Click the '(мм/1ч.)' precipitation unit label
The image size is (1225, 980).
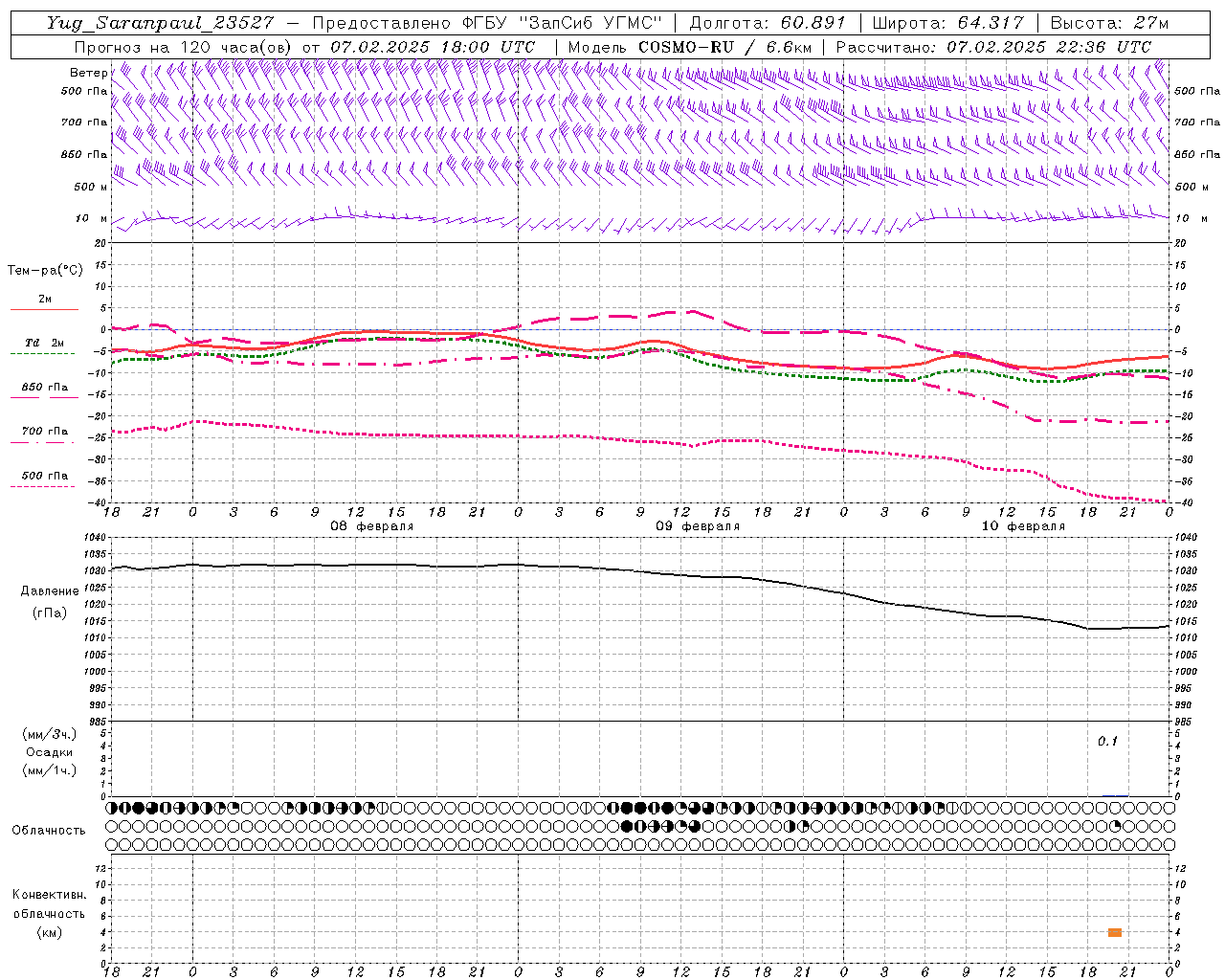click(50, 770)
